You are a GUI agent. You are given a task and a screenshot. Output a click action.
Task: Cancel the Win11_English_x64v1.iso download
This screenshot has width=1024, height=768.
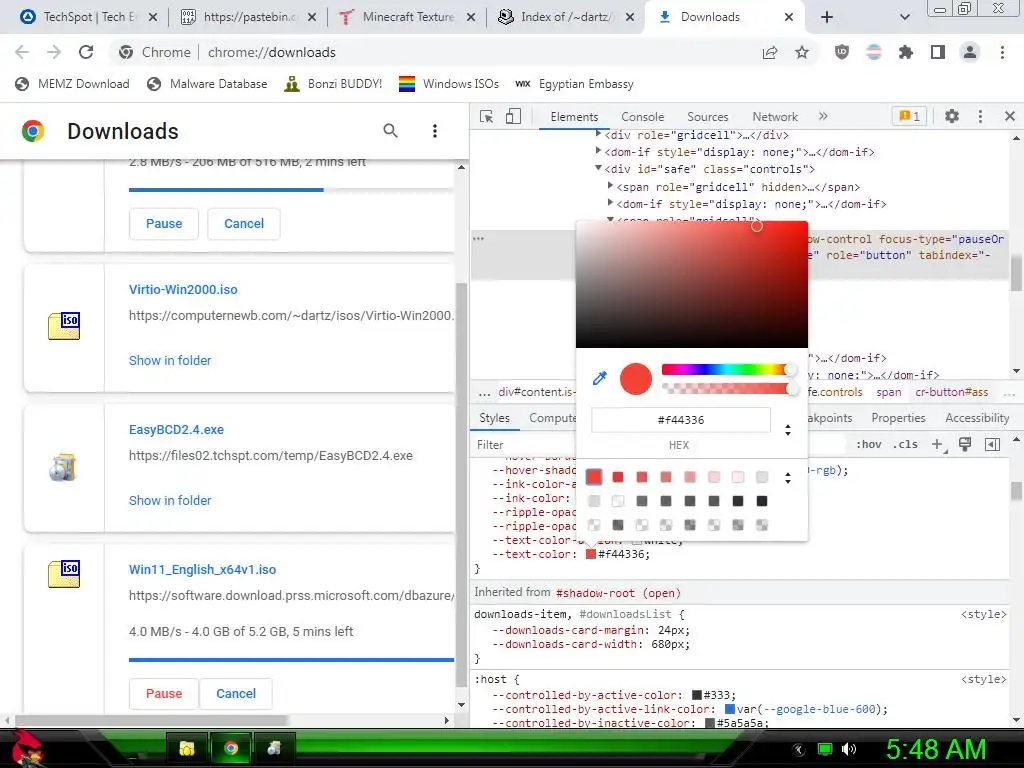coord(236,694)
